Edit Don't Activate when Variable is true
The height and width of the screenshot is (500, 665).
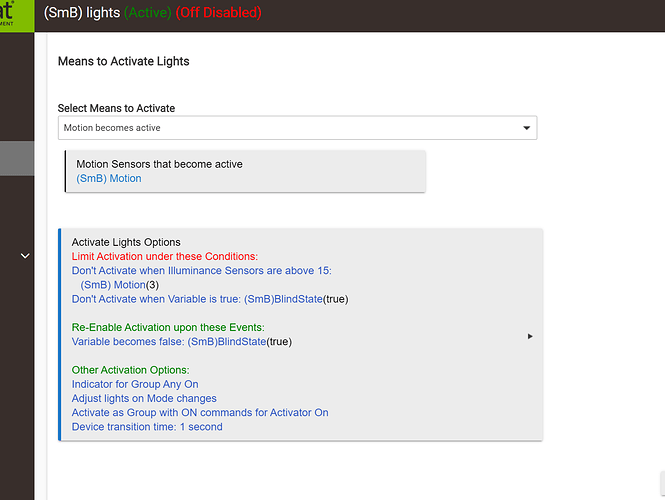(209, 298)
